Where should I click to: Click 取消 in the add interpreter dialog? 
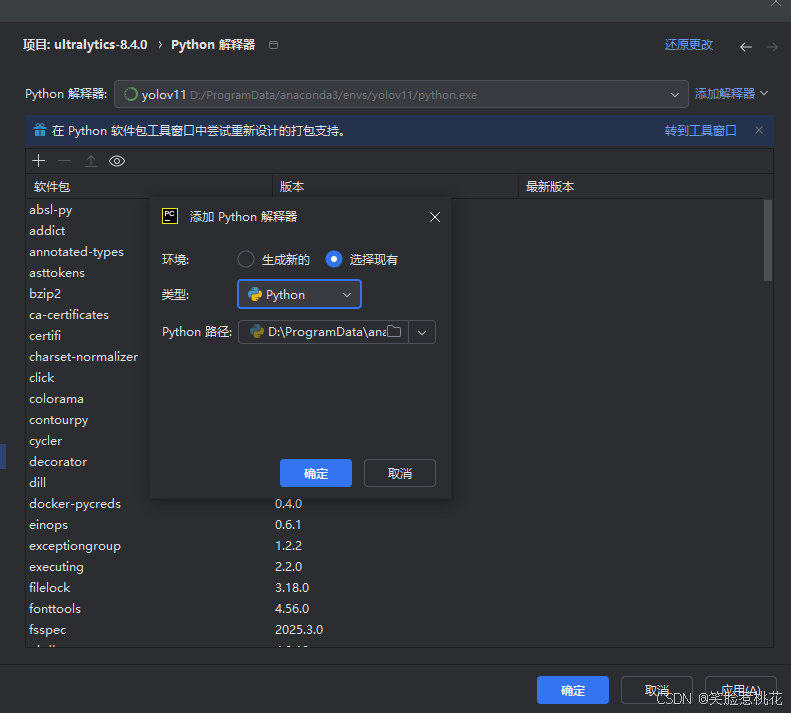pos(400,473)
